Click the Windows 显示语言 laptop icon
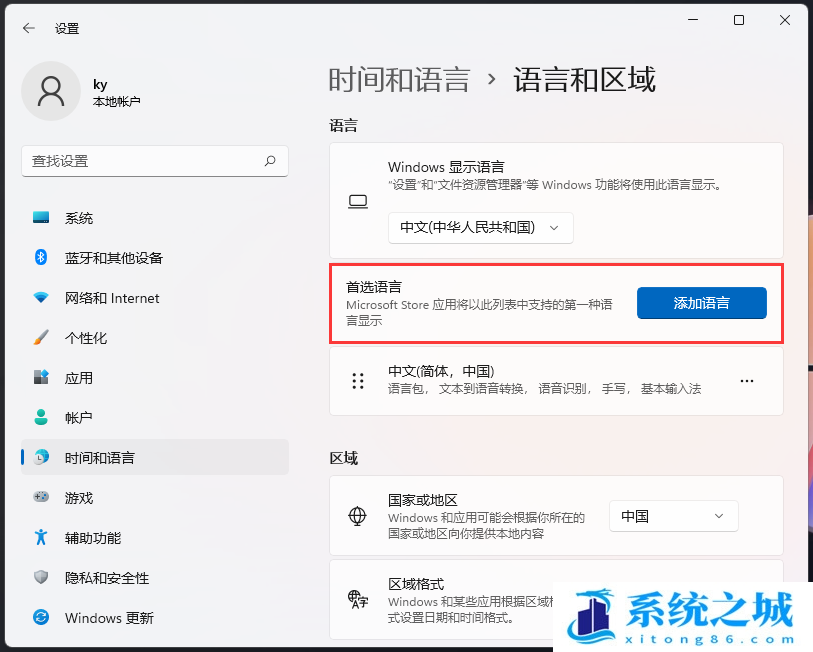The image size is (813, 652). (358, 201)
